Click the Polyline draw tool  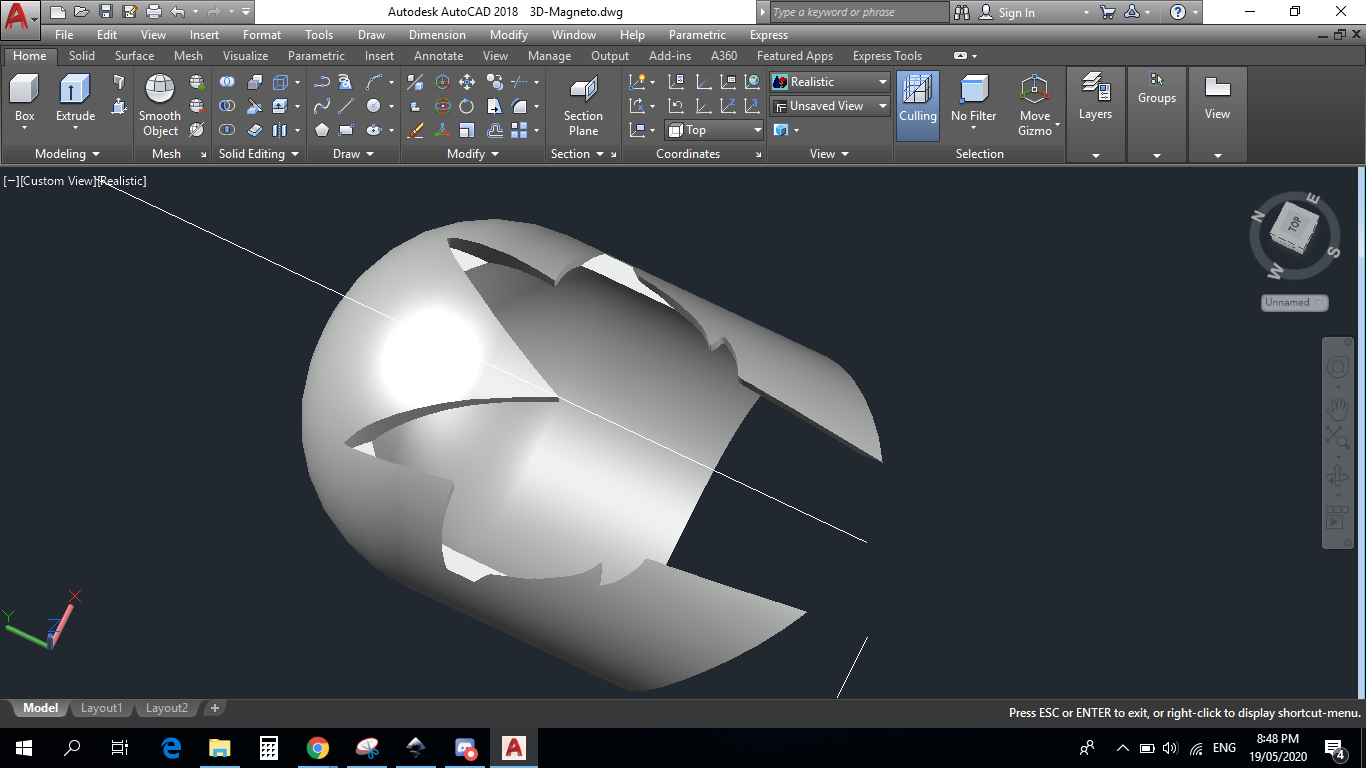[x=322, y=82]
